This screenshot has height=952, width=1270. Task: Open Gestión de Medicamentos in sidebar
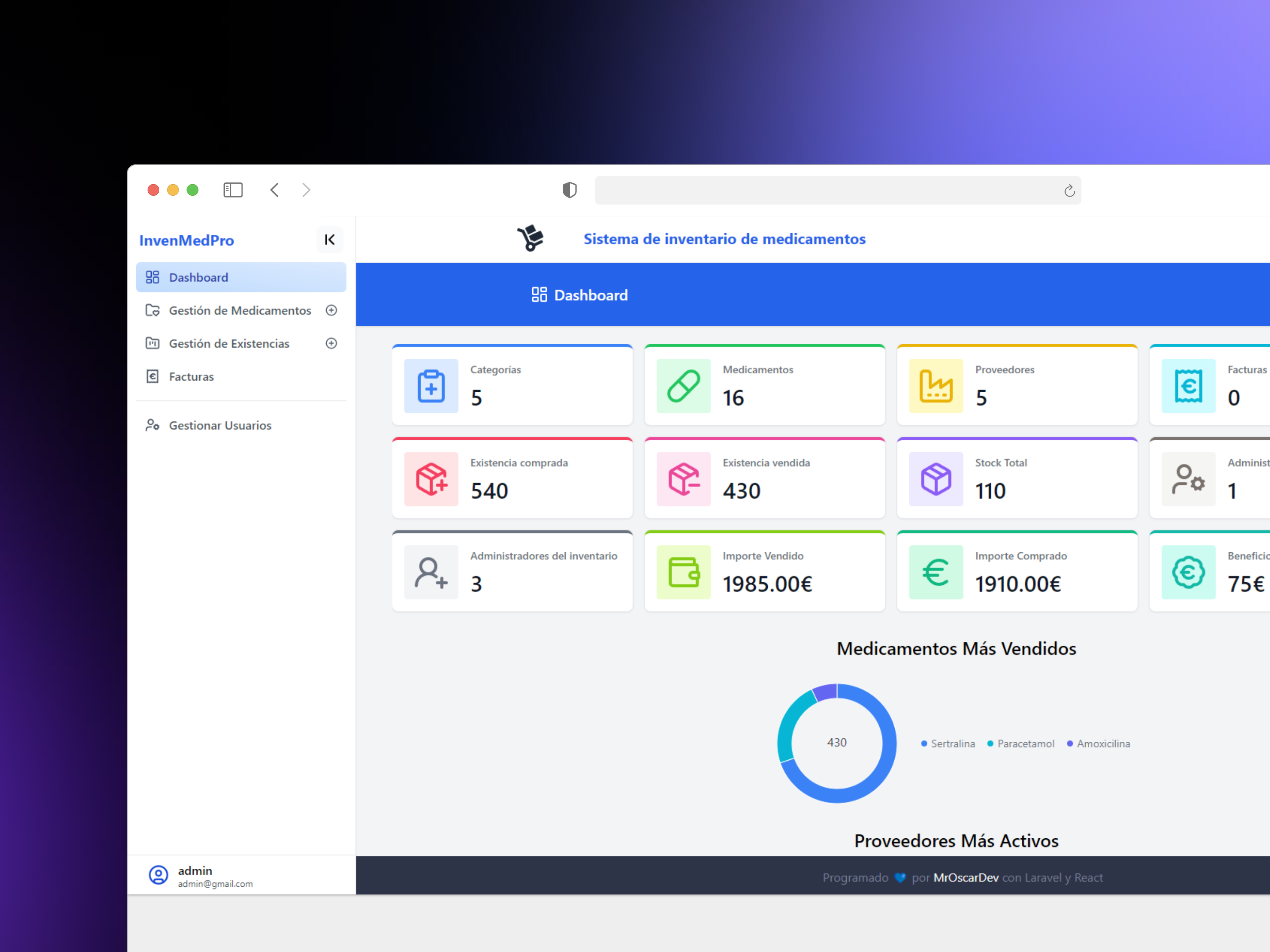tap(240, 310)
